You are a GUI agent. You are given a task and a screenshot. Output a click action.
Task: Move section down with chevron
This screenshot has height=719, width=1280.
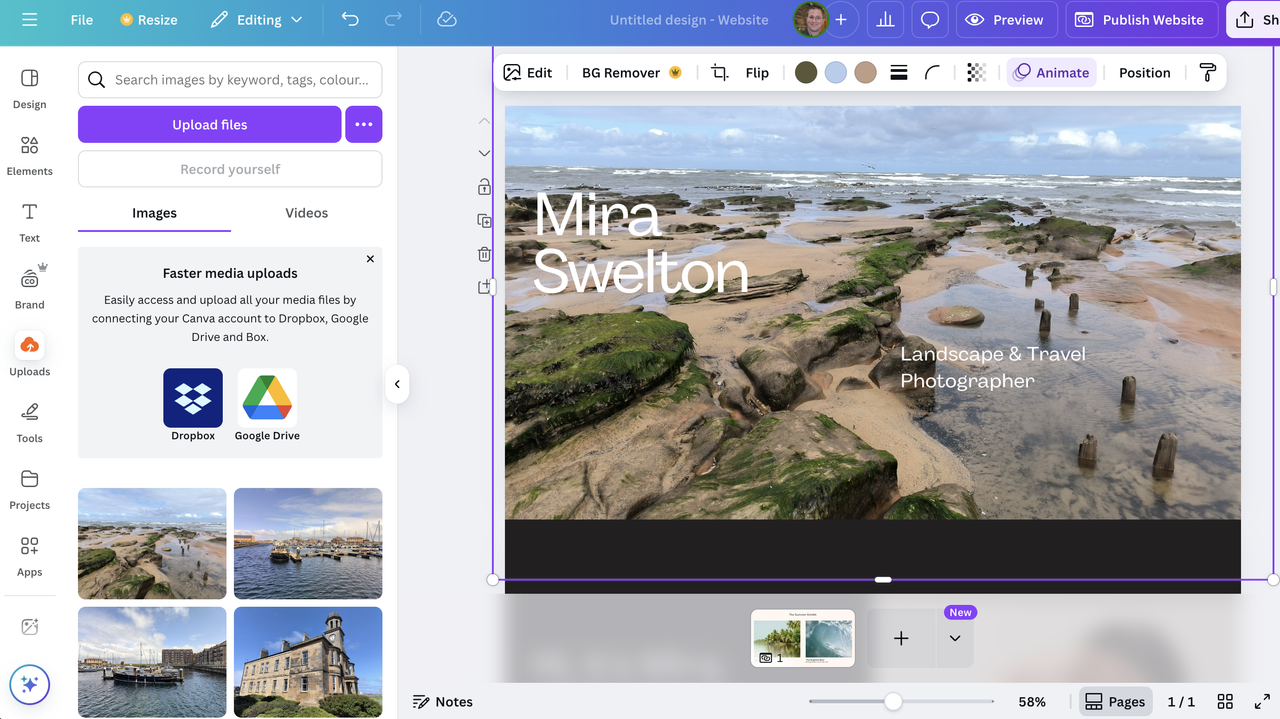(x=484, y=154)
